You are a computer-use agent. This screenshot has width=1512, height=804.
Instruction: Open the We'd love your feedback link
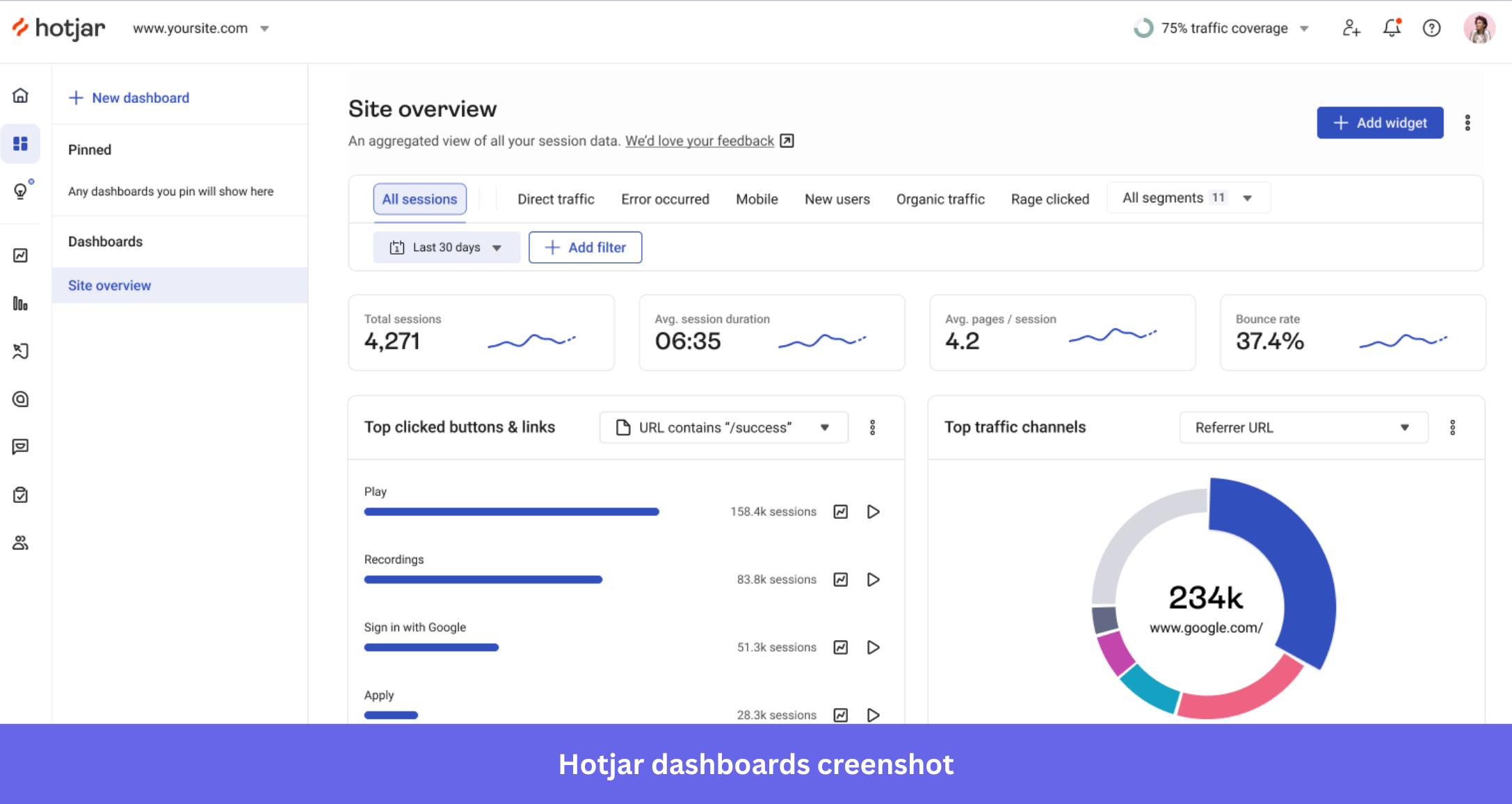pyautogui.click(x=699, y=140)
